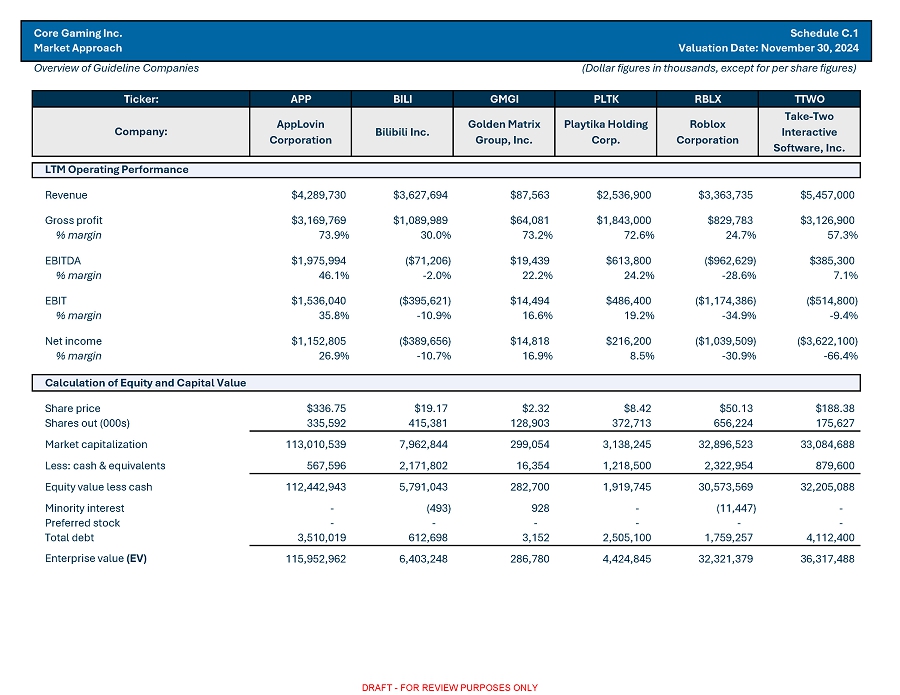This screenshot has width=900, height=695.
Task: Click the Core Gaming Inc. title
Action: (77, 33)
